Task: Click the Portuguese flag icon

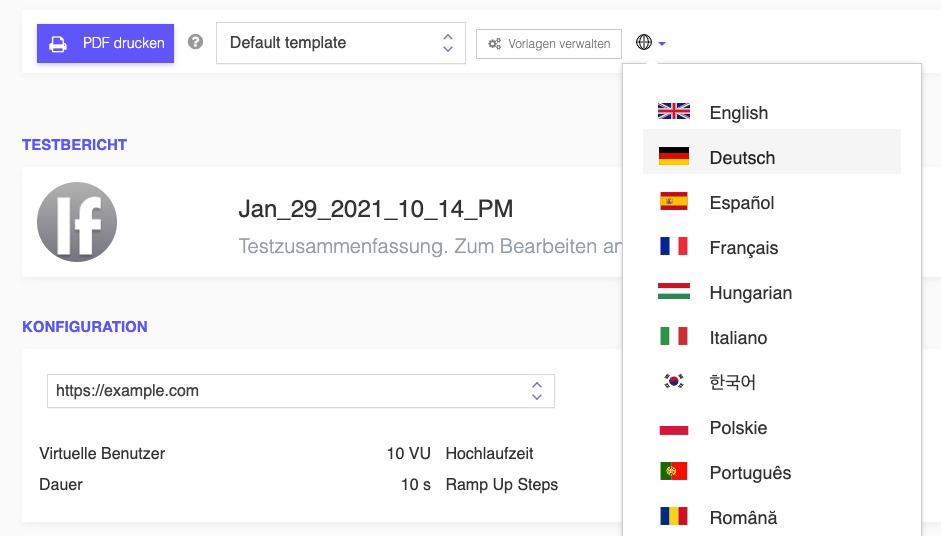Action: (x=674, y=472)
